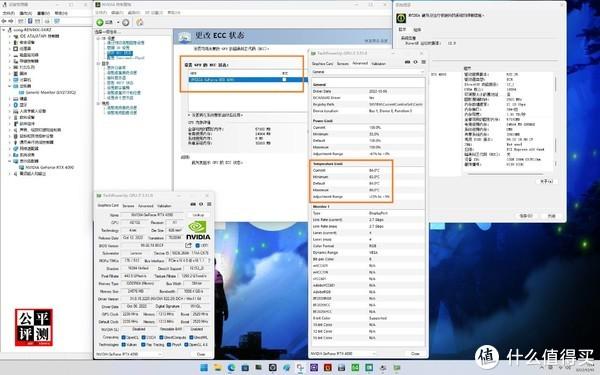Click the home icon in NVIDIA Control Panel toolbar
Viewport: 600px width, 375px height.
[x=140, y=22]
